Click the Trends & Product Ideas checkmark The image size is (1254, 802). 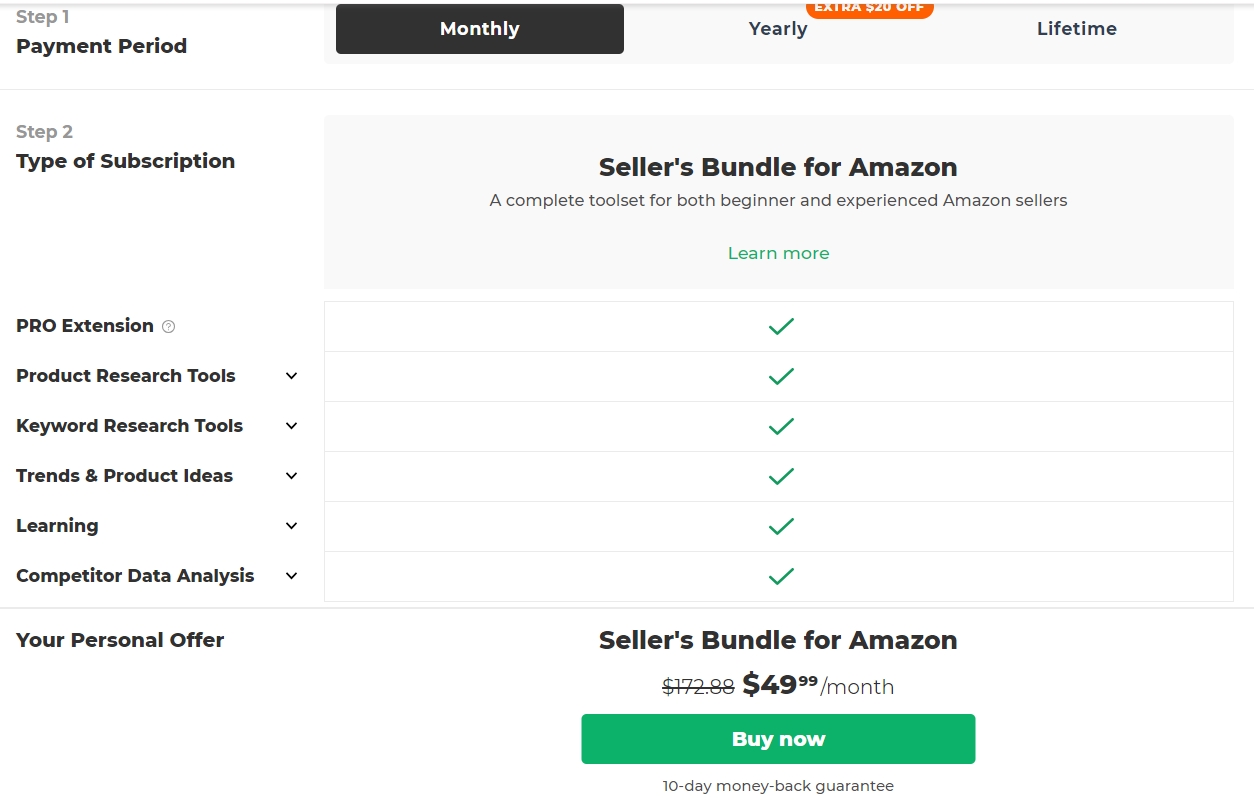(x=780, y=476)
